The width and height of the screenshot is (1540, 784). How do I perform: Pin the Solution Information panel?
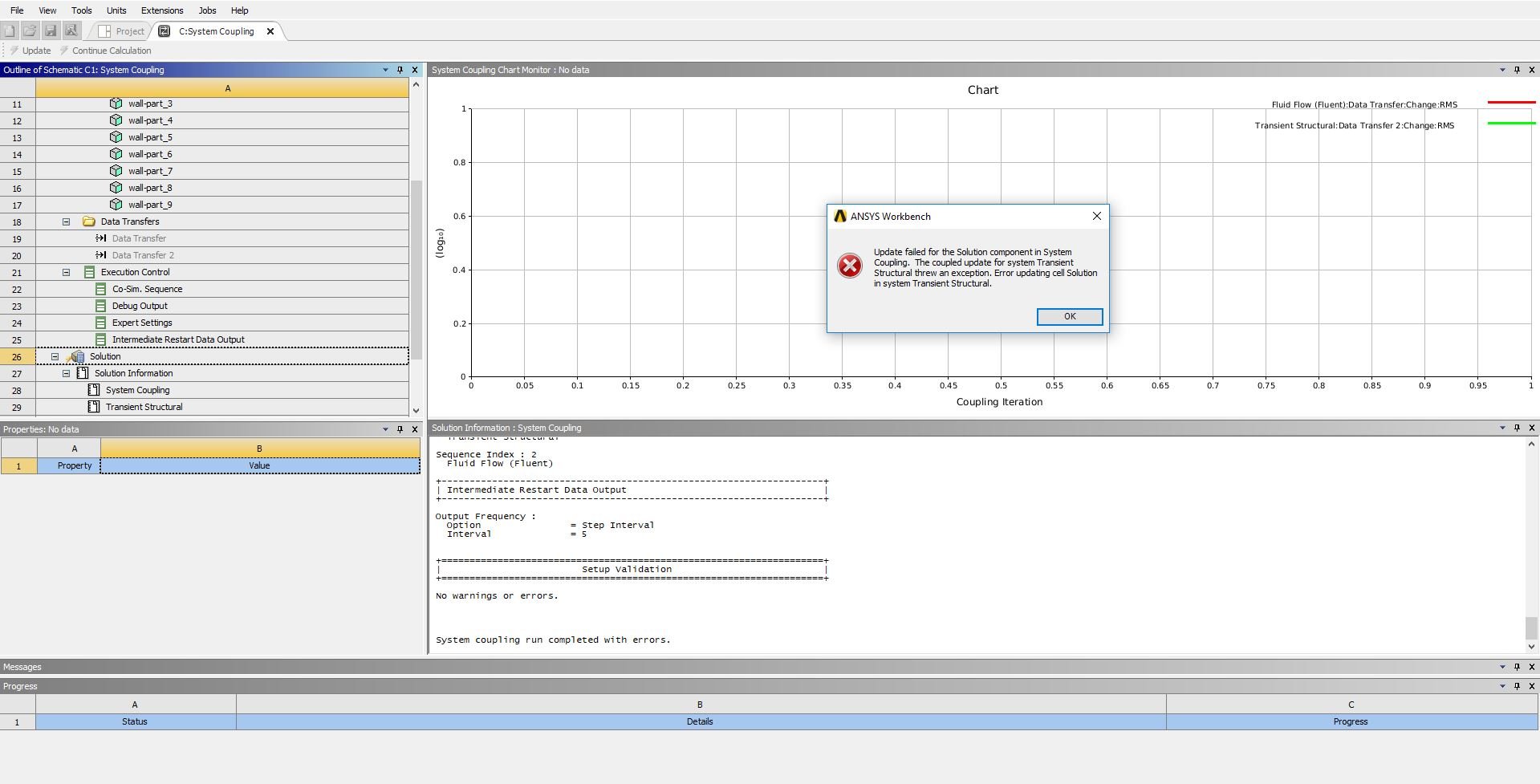1517,428
